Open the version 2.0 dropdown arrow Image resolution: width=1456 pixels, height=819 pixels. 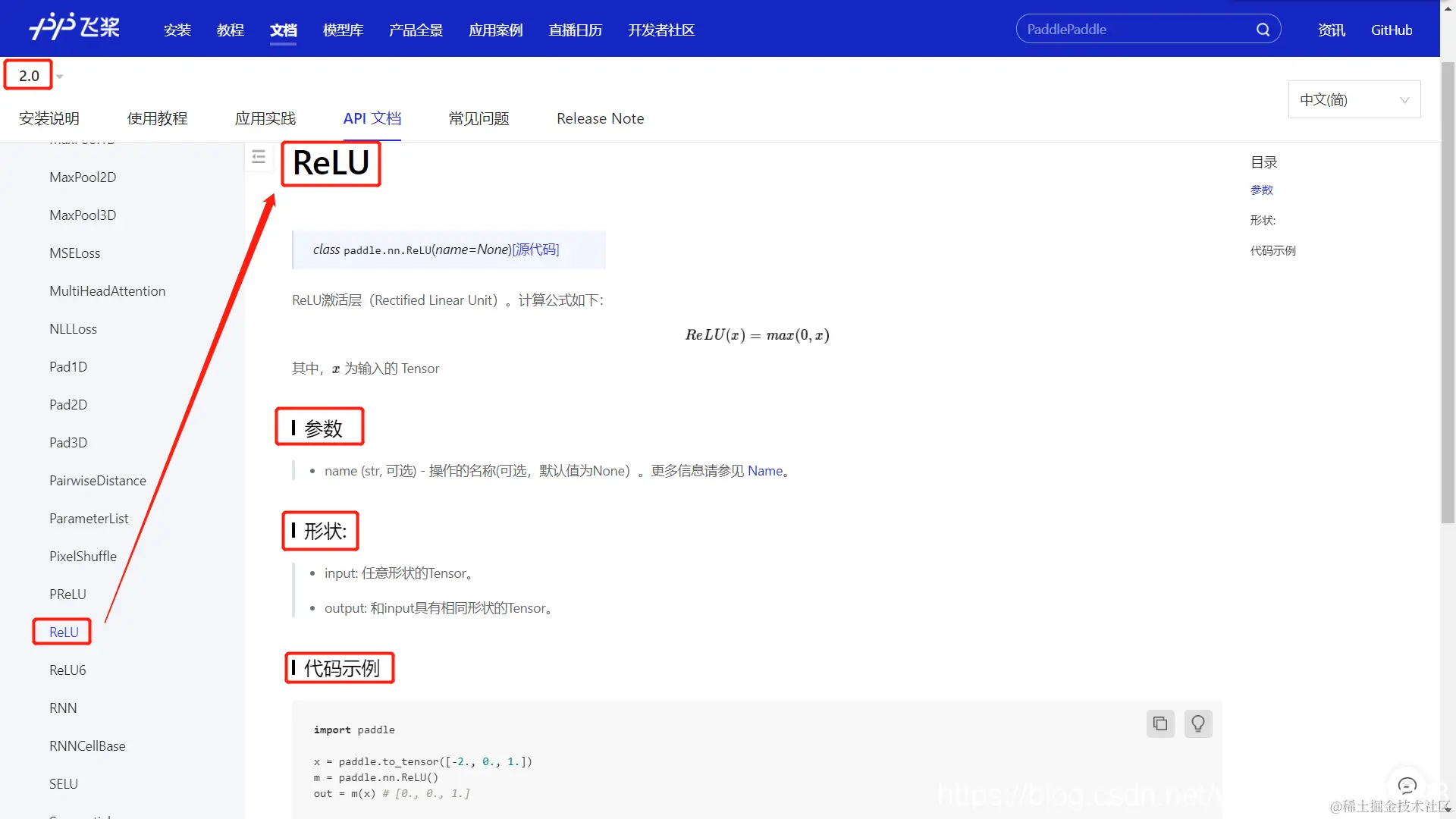pyautogui.click(x=60, y=77)
